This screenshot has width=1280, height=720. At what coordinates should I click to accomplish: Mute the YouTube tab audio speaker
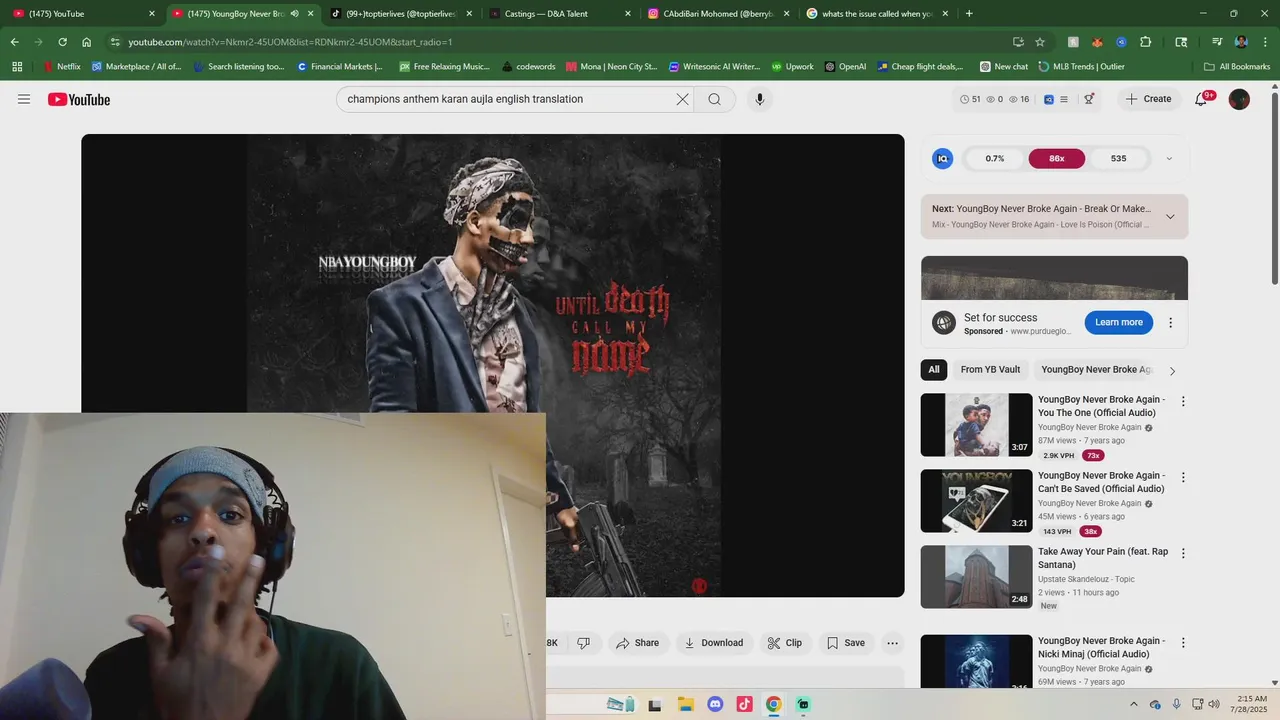point(294,14)
